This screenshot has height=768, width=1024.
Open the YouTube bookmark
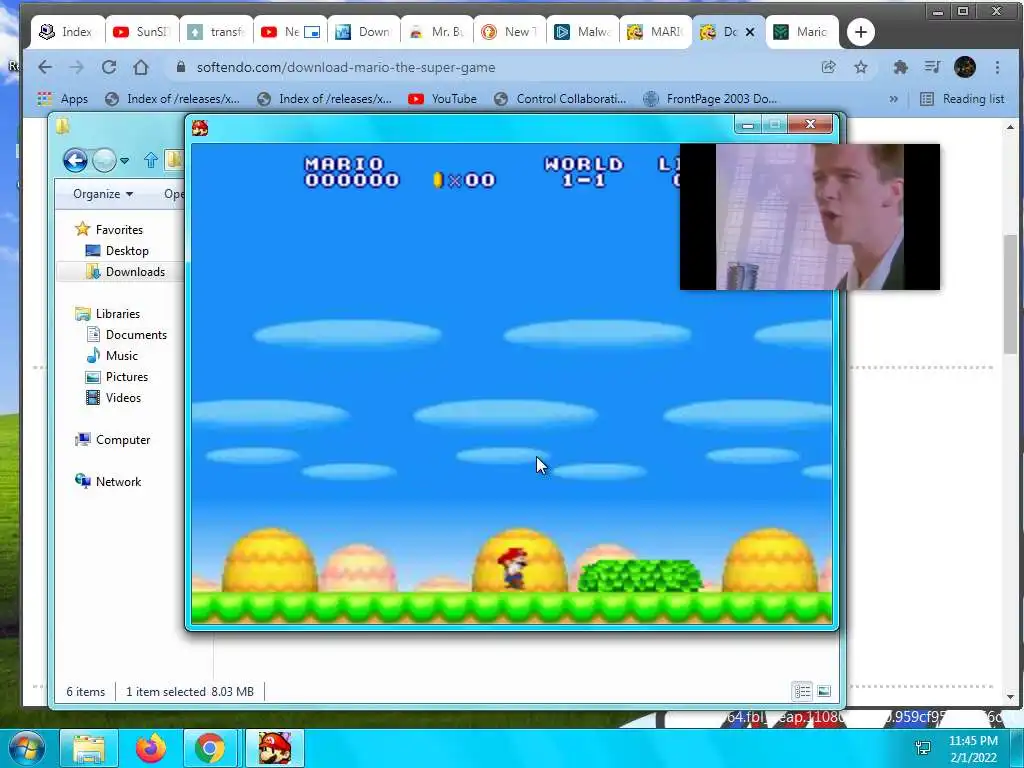[x=442, y=99]
